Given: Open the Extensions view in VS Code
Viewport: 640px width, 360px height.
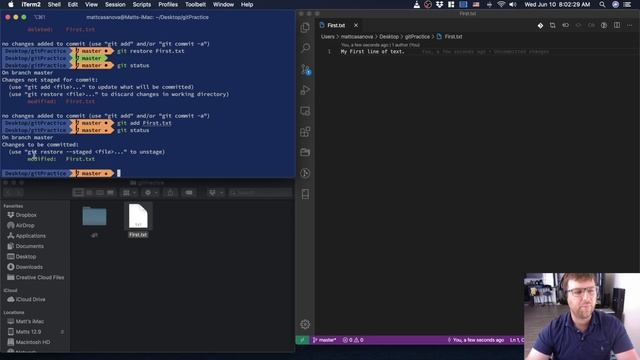Looking at the screenshot, I should point(305,132).
